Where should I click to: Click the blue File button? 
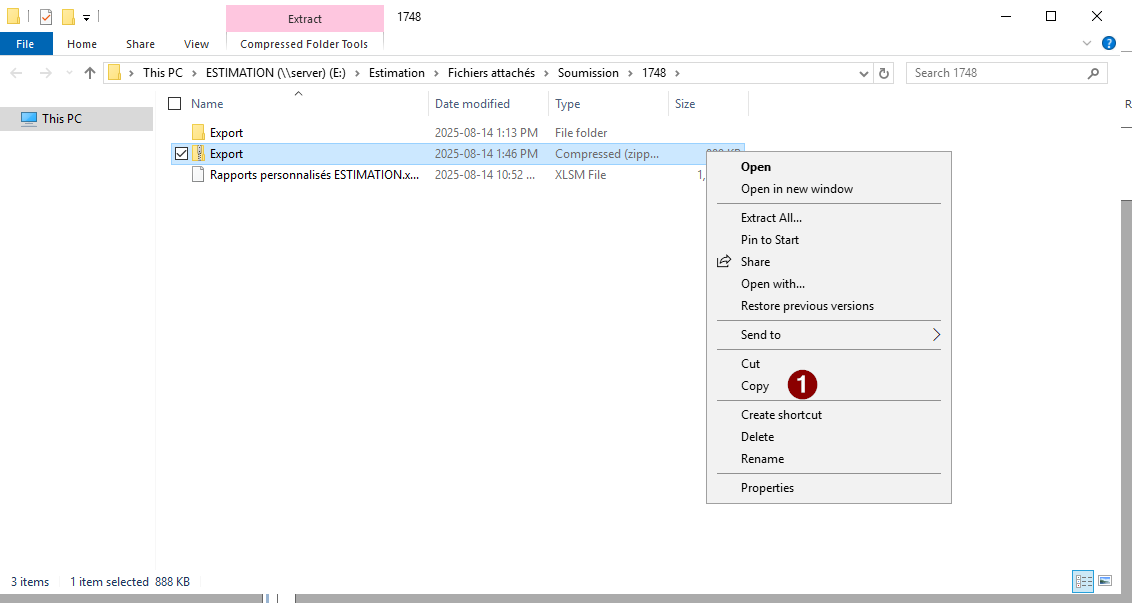(25, 44)
